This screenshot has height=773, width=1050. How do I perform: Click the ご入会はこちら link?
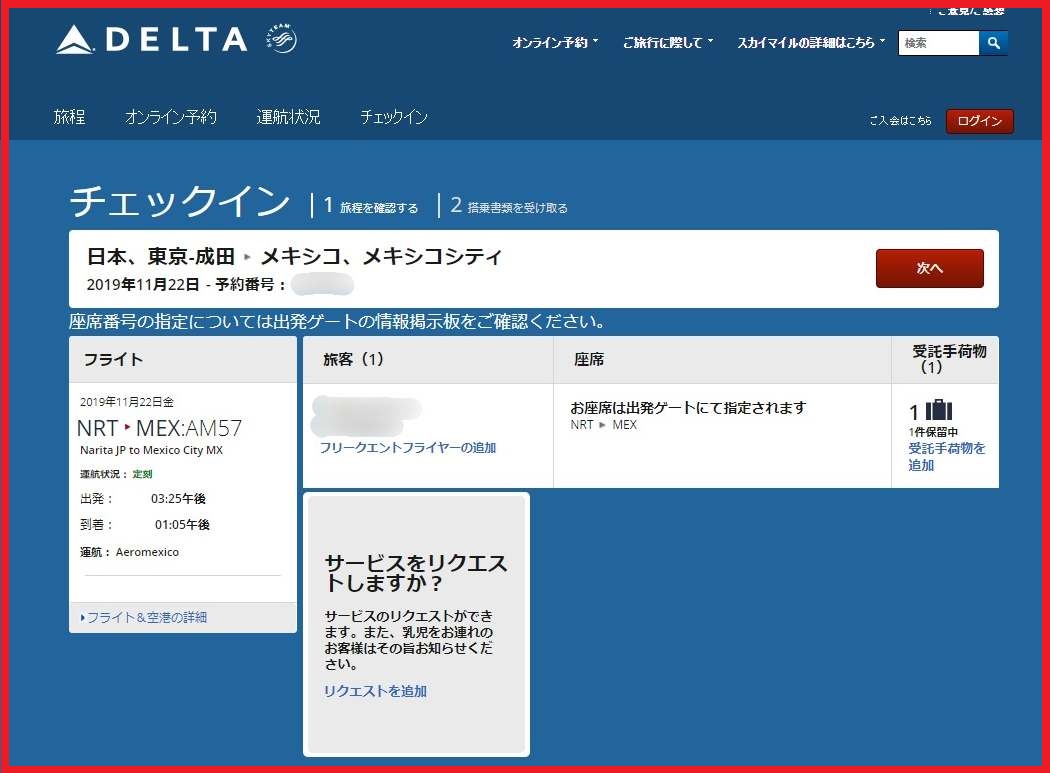click(x=900, y=121)
